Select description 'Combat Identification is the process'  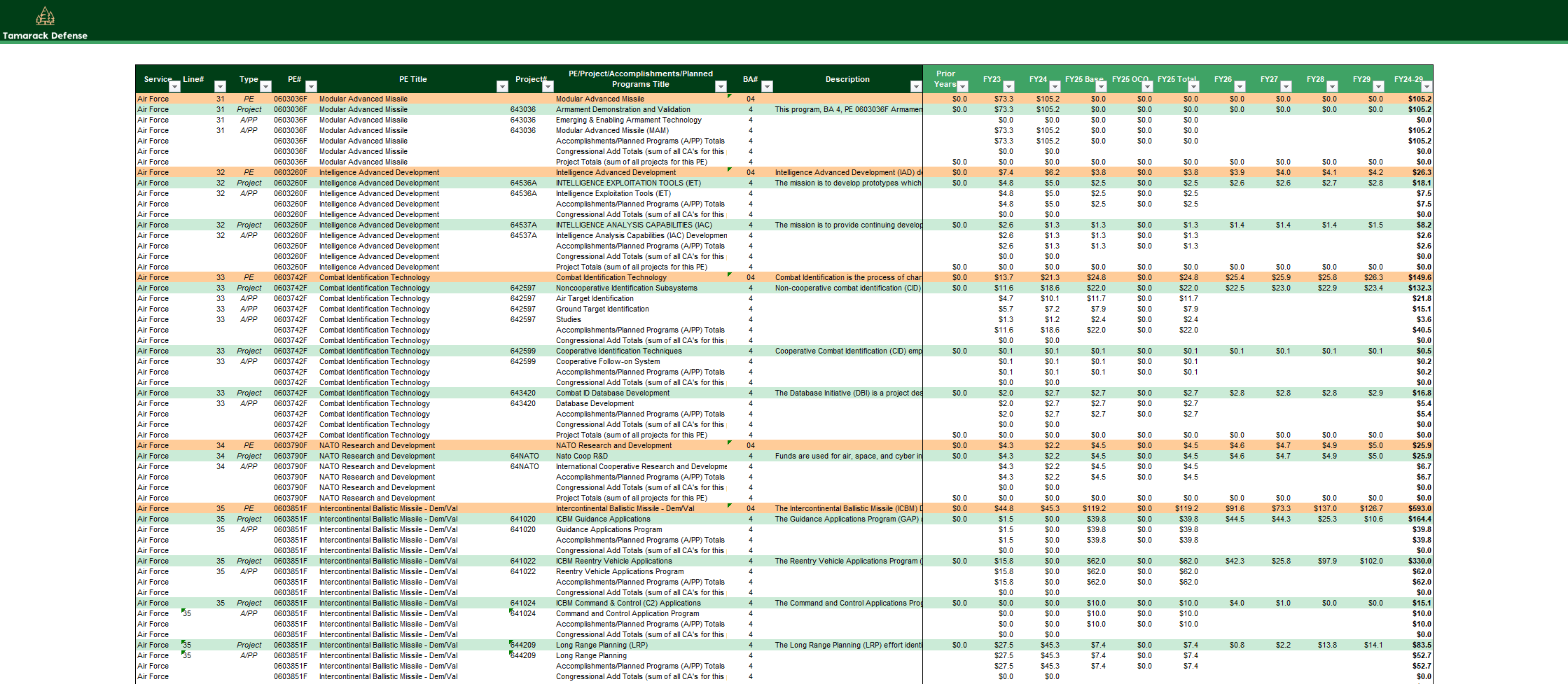coord(848,277)
